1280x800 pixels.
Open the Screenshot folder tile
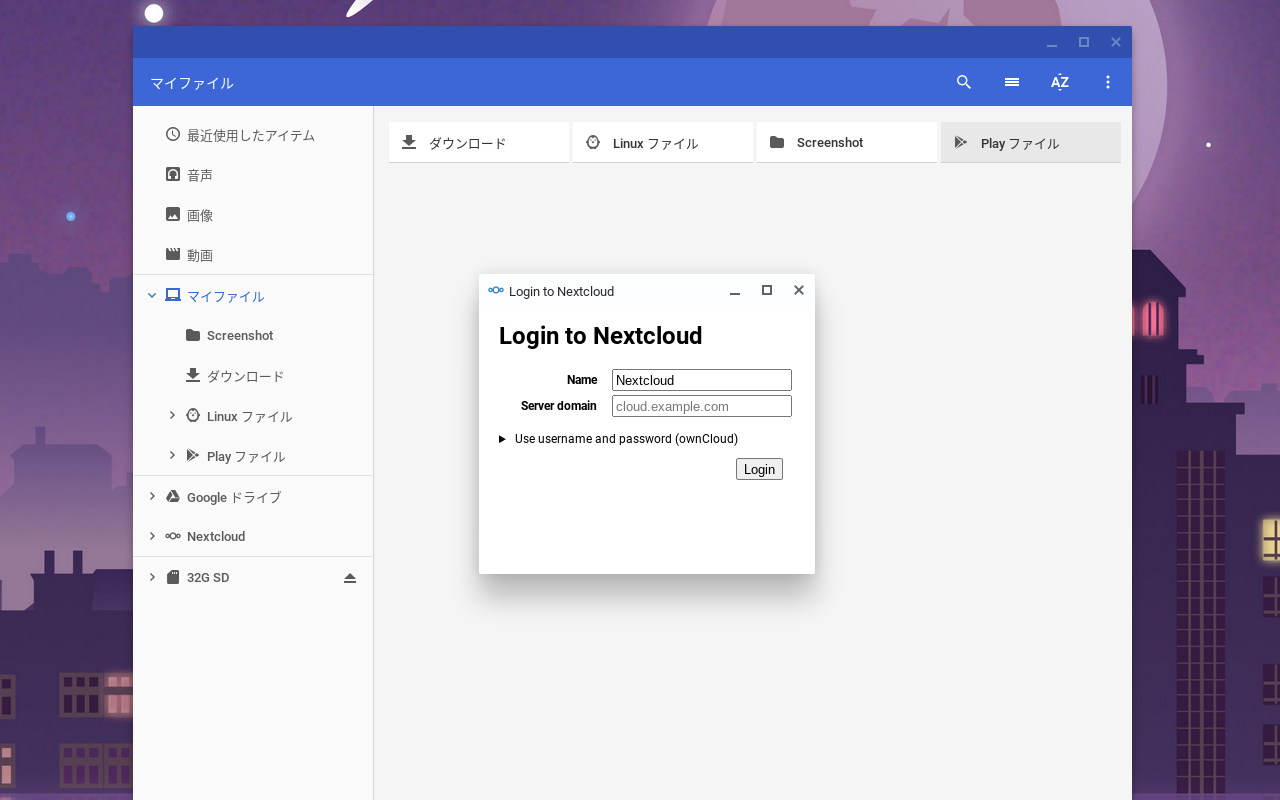[x=847, y=142]
